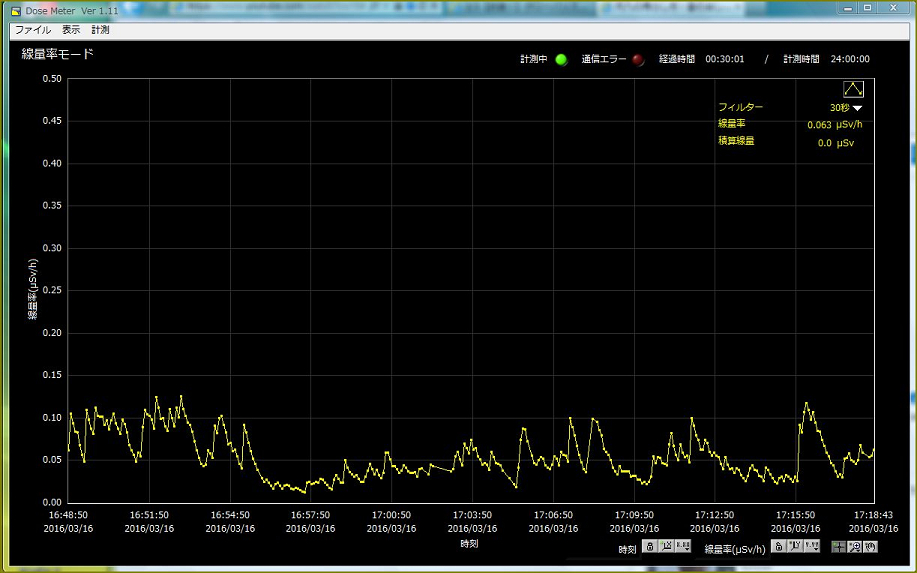Image resolution: width=917 pixels, height=573 pixels.
Task: Select the crosshair cursor tool
Action: (838, 547)
